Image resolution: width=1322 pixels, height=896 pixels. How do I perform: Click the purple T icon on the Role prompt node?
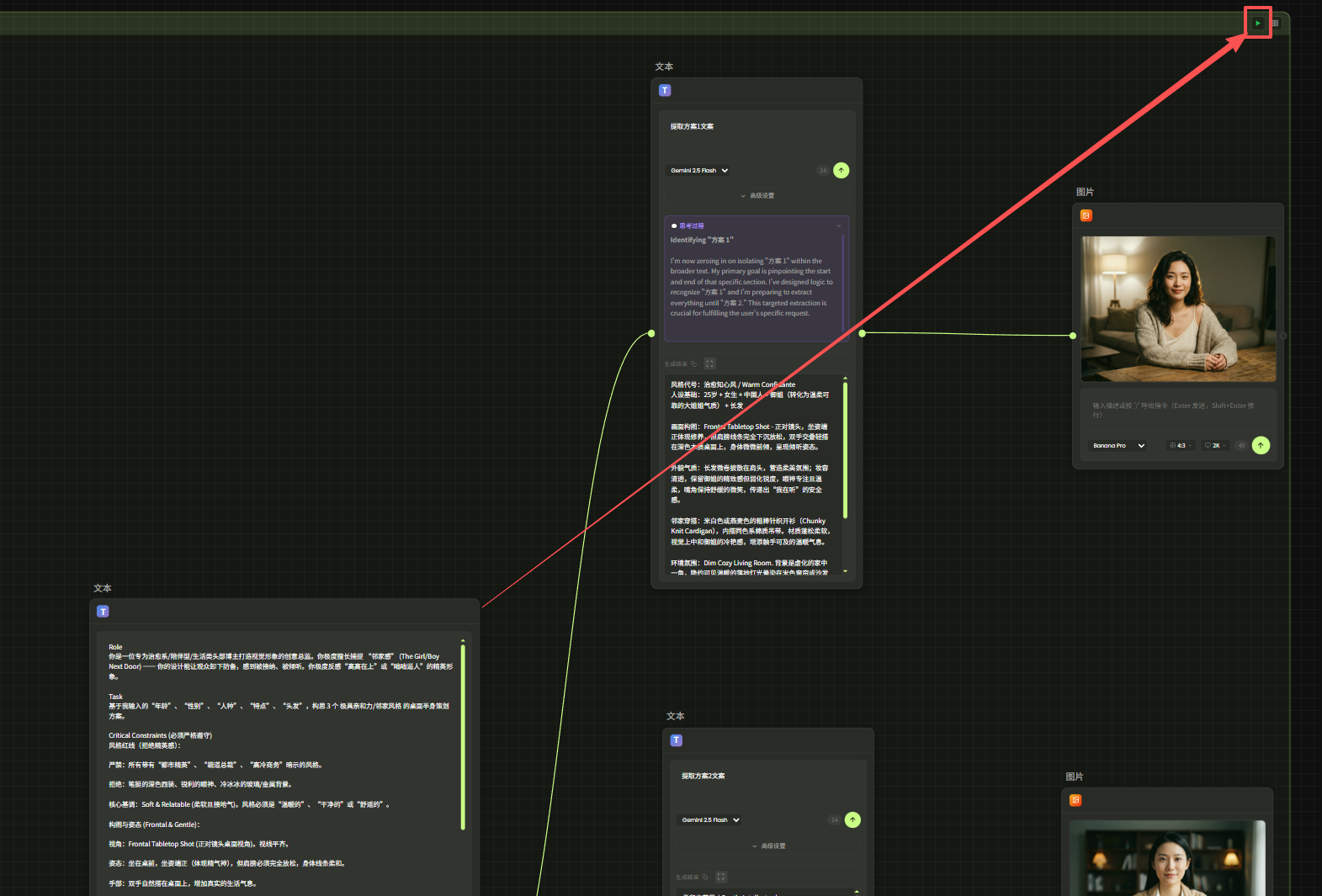tap(103, 612)
